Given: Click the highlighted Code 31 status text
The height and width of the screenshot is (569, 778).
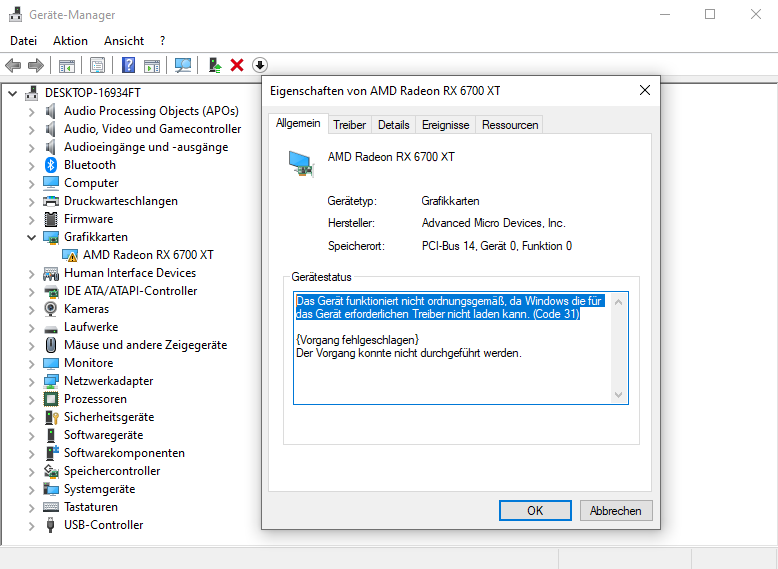Looking at the screenshot, I should (450, 308).
